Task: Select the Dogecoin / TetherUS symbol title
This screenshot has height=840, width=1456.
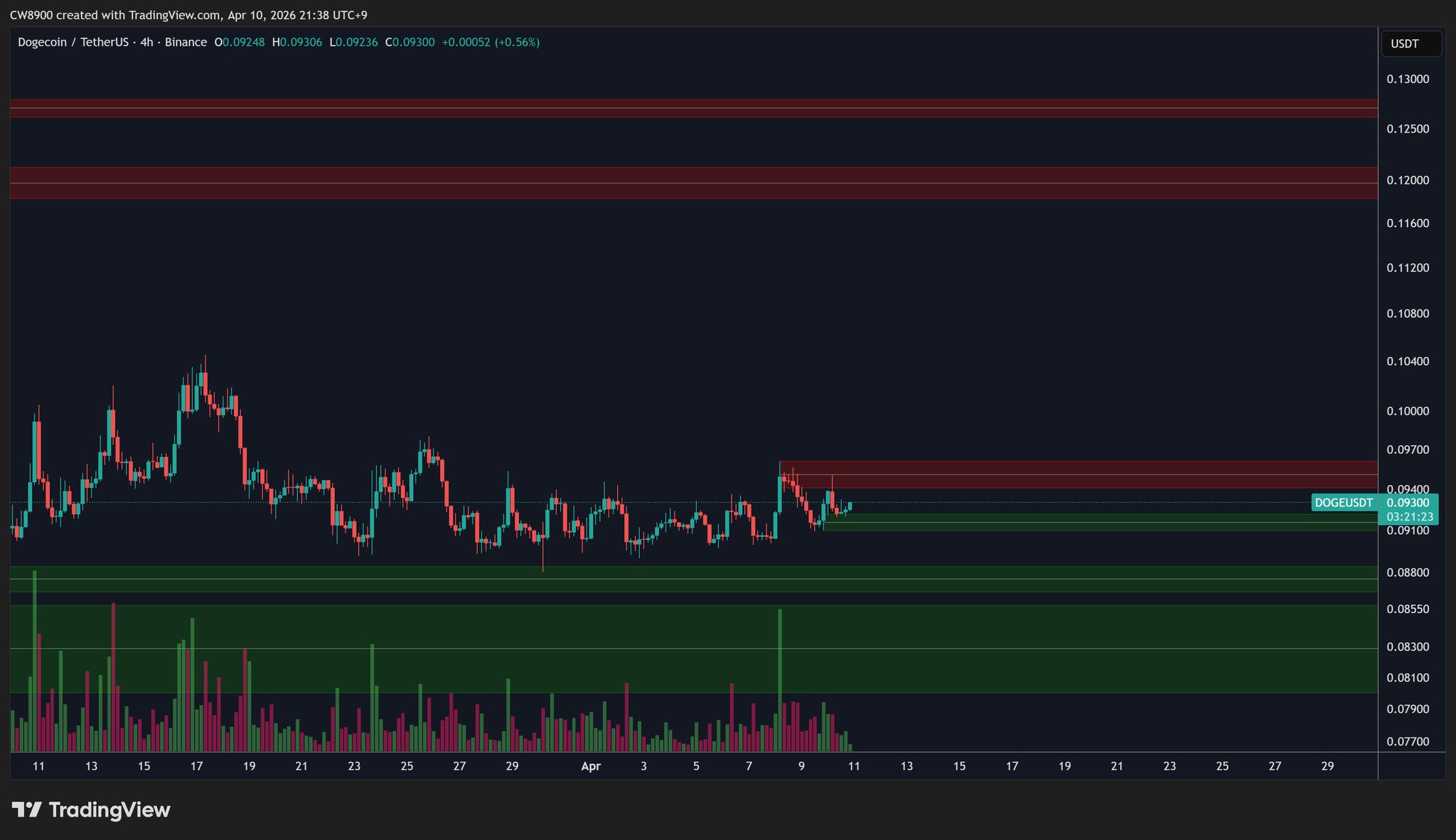Action: (73, 43)
